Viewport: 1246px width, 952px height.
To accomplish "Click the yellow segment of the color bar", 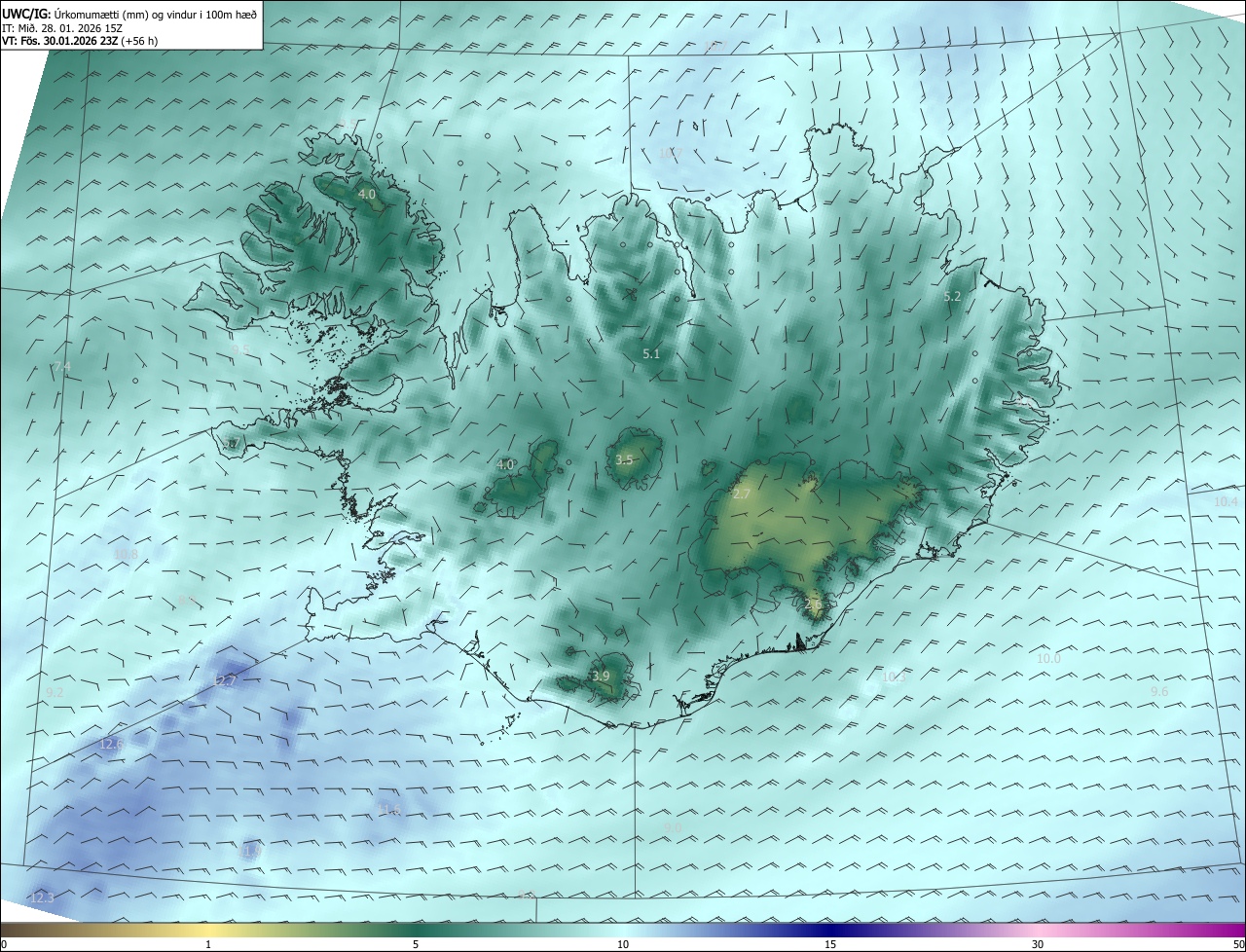I will [x=208, y=930].
